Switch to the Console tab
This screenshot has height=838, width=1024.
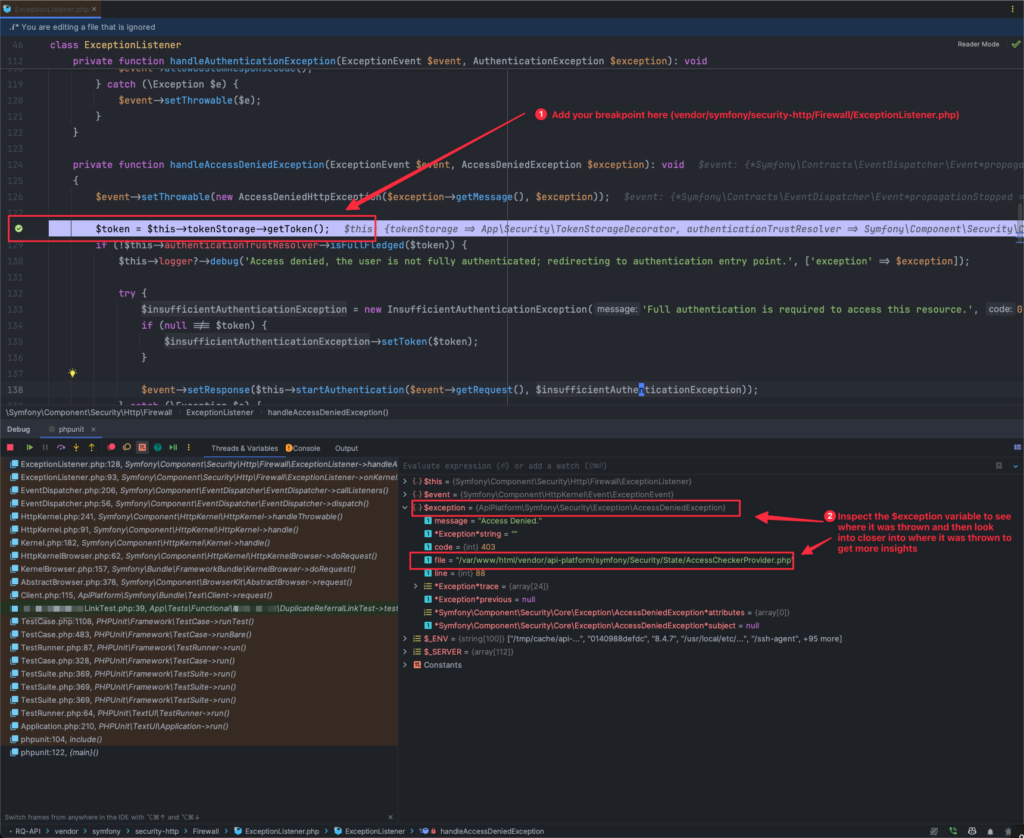point(304,448)
